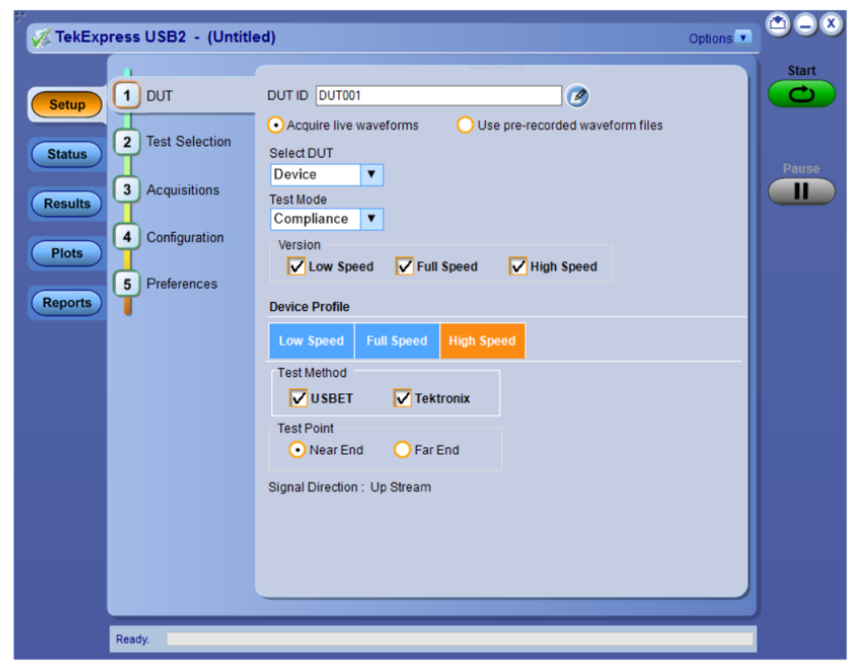
Task: Click the Device Profile heading
Action: 309,307
